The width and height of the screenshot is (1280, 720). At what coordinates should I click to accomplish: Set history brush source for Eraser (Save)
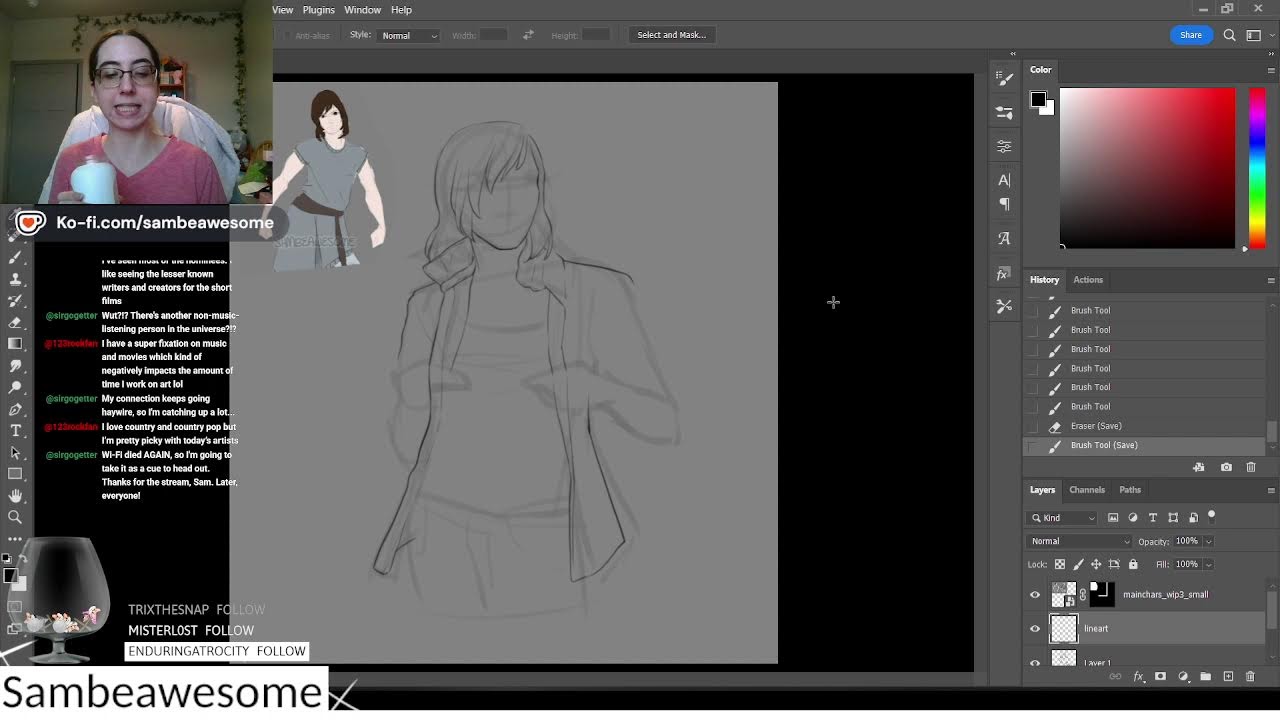pyautogui.click(x=1032, y=426)
